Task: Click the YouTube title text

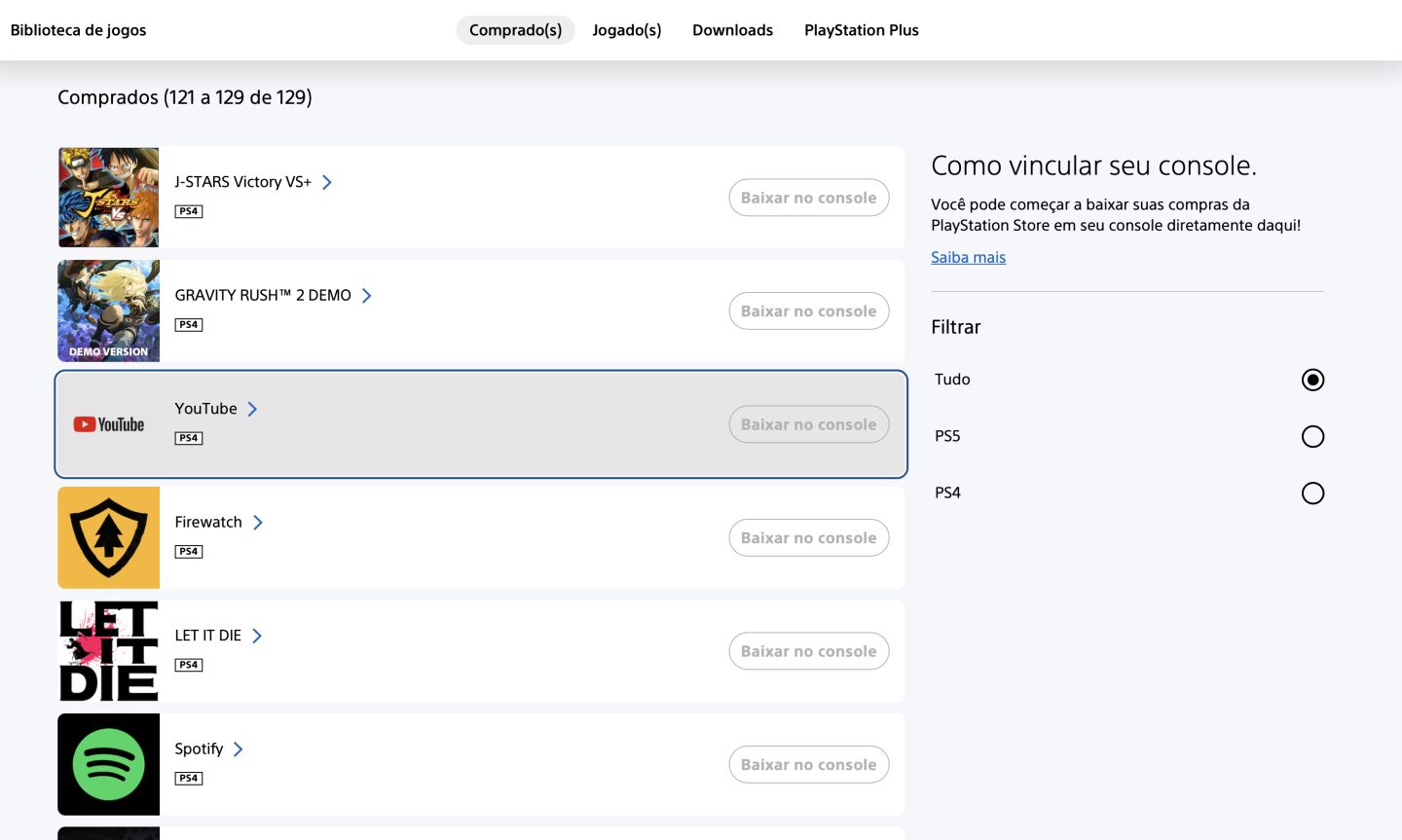Action: 205,409
